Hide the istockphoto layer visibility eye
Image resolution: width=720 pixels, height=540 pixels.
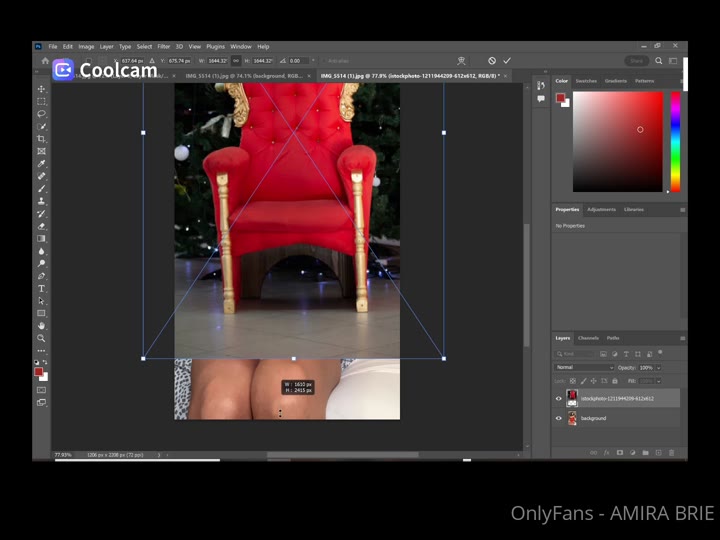(559, 398)
